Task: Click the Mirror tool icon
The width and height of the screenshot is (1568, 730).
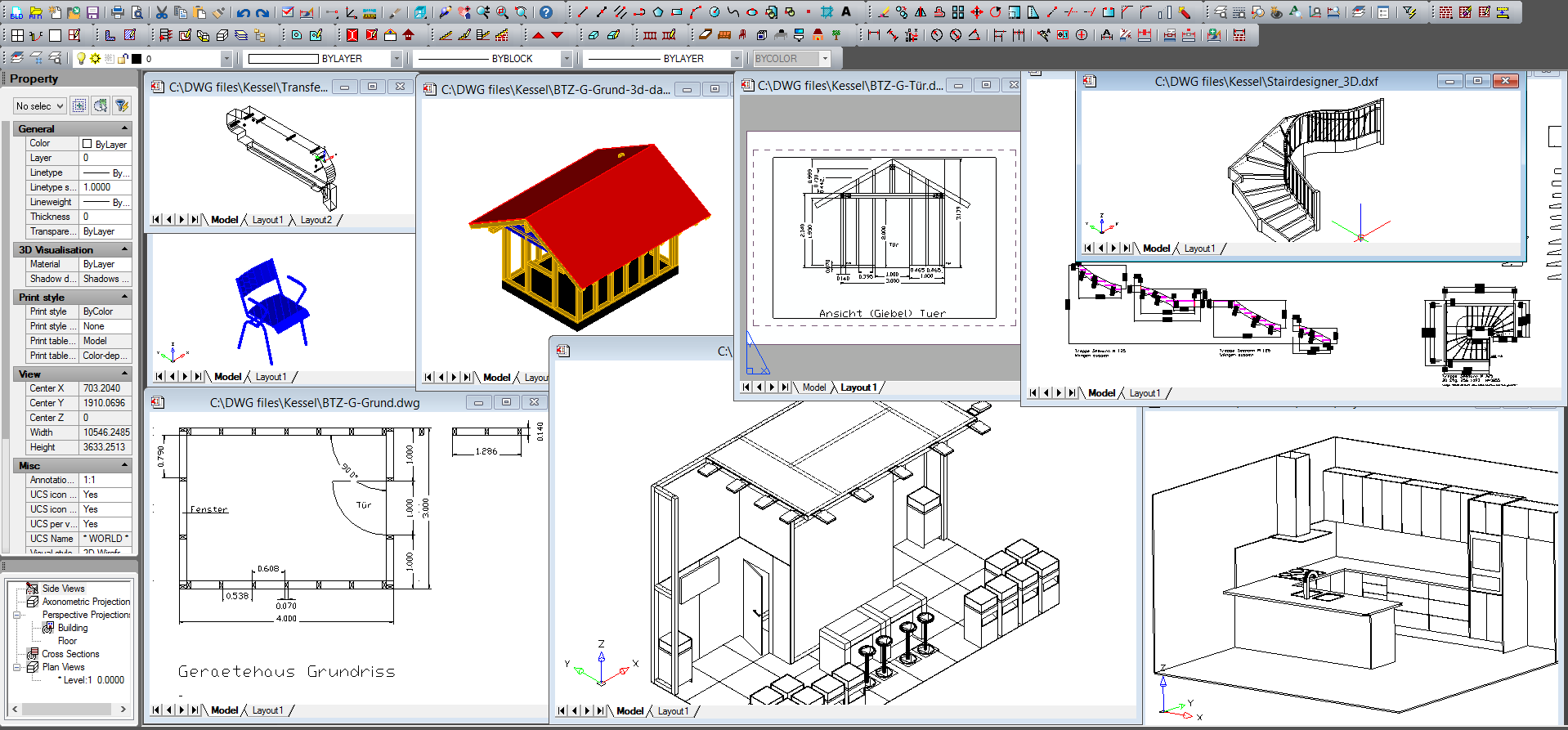Action: click(x=921, y=12)
